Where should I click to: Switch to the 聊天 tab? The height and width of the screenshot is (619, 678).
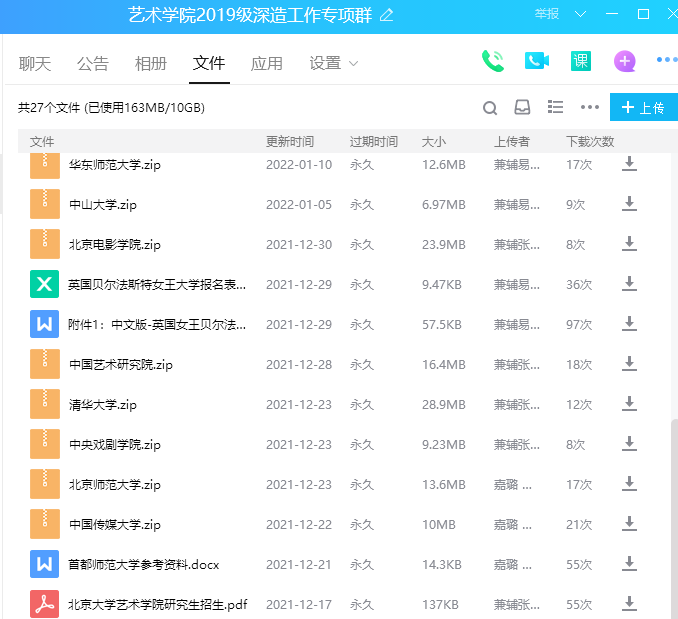click(x=35, y=64)
